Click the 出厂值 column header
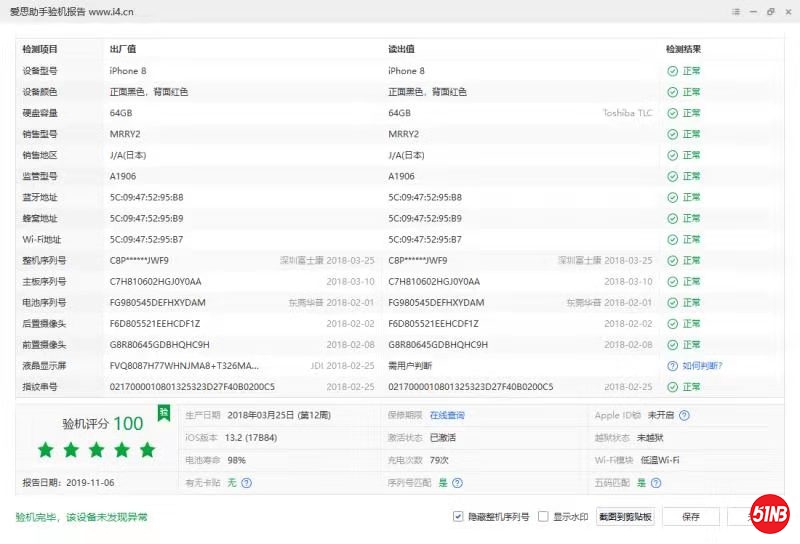800x544 pixels. [123, 49]
